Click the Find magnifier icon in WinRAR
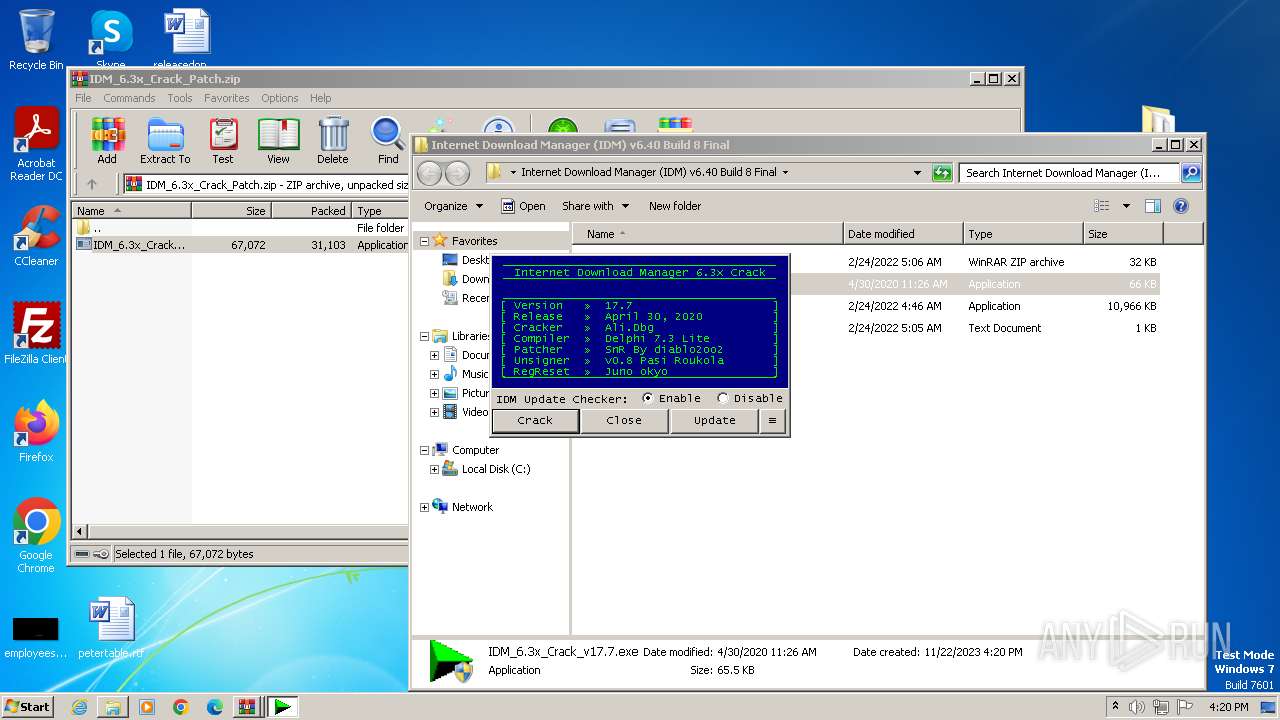The image size is (1280, 720). tap(388, 141)
